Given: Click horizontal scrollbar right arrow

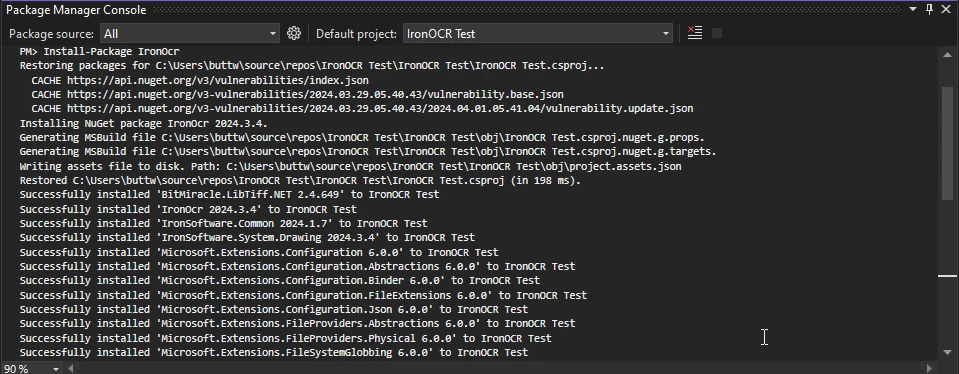Looking at the screenshot, I should [931, 368].
